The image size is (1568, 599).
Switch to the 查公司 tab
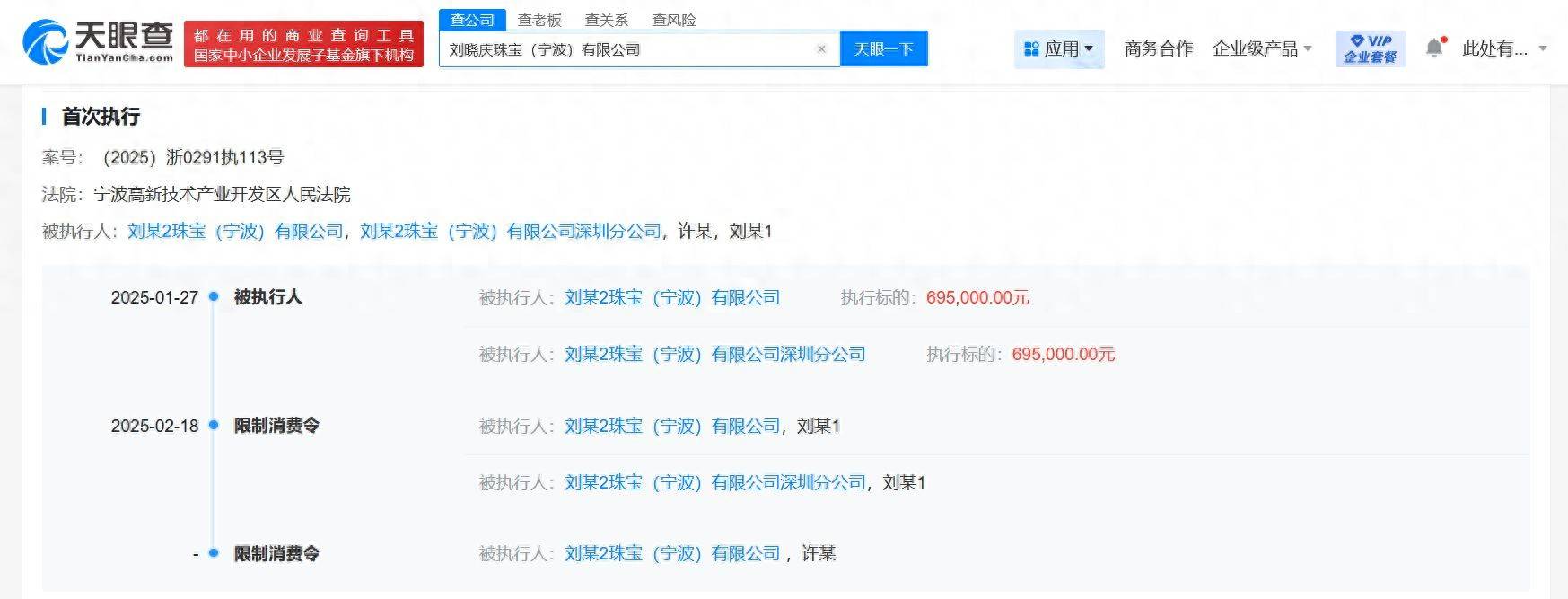pyautogui.click(x=472, y=20)
